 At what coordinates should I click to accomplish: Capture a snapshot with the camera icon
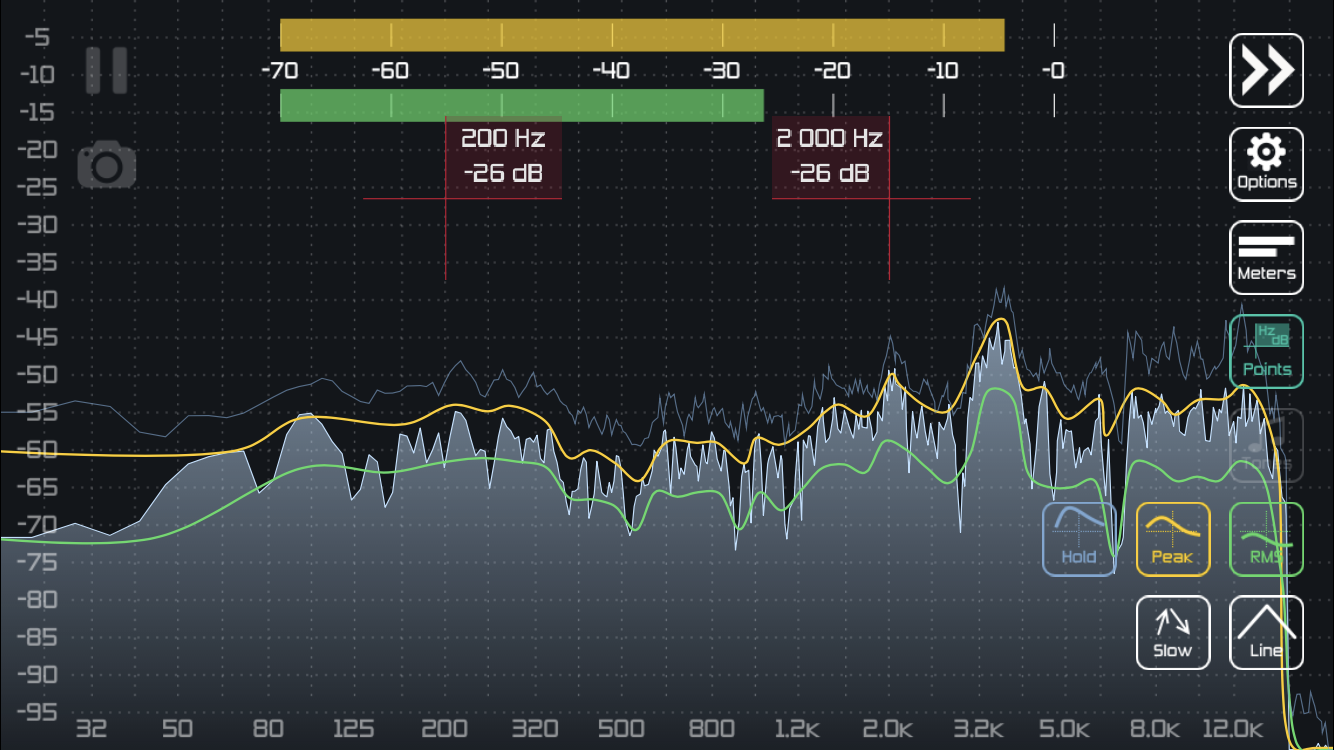click(x=107, y=166)
